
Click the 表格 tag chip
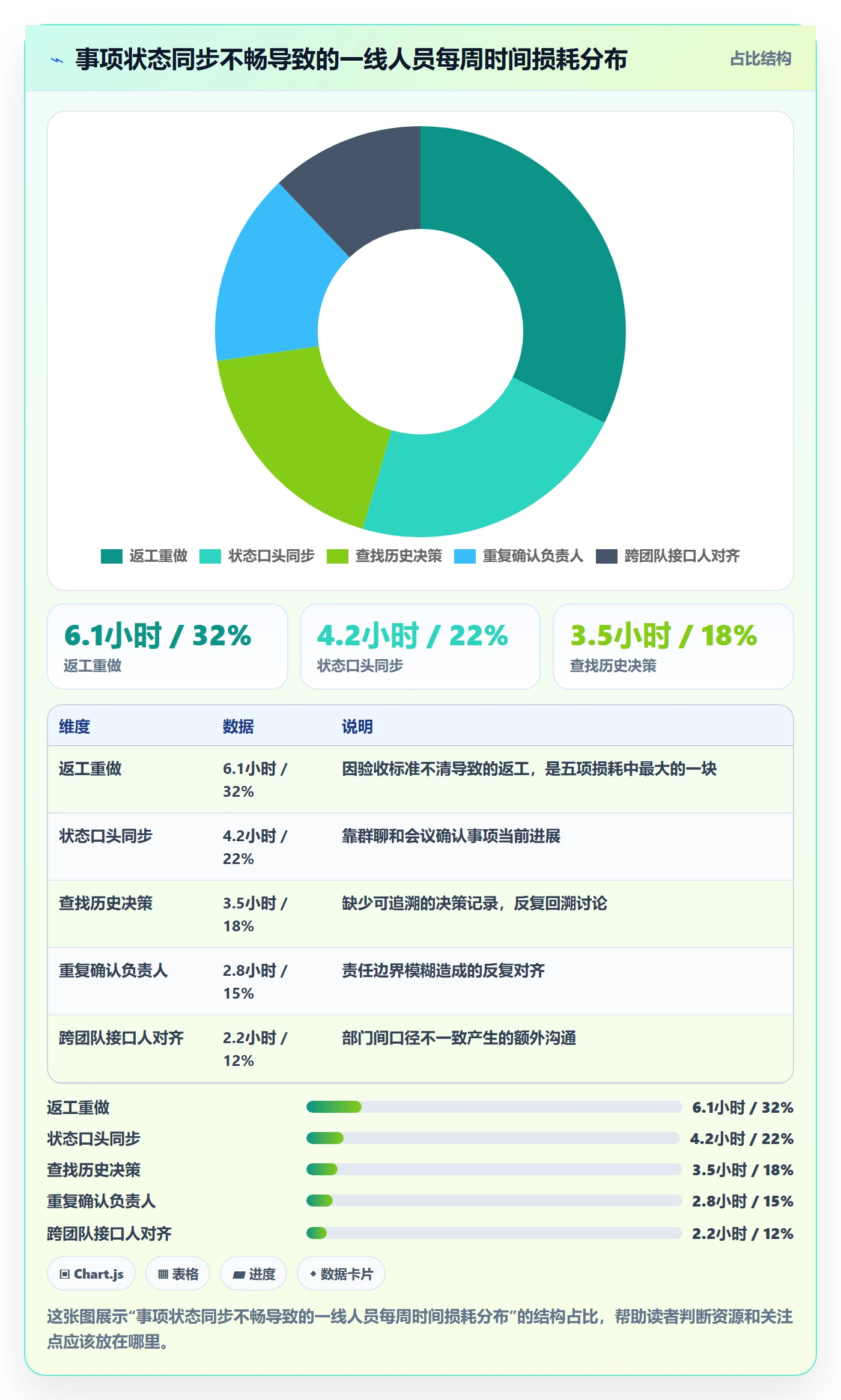point(178,1274)
